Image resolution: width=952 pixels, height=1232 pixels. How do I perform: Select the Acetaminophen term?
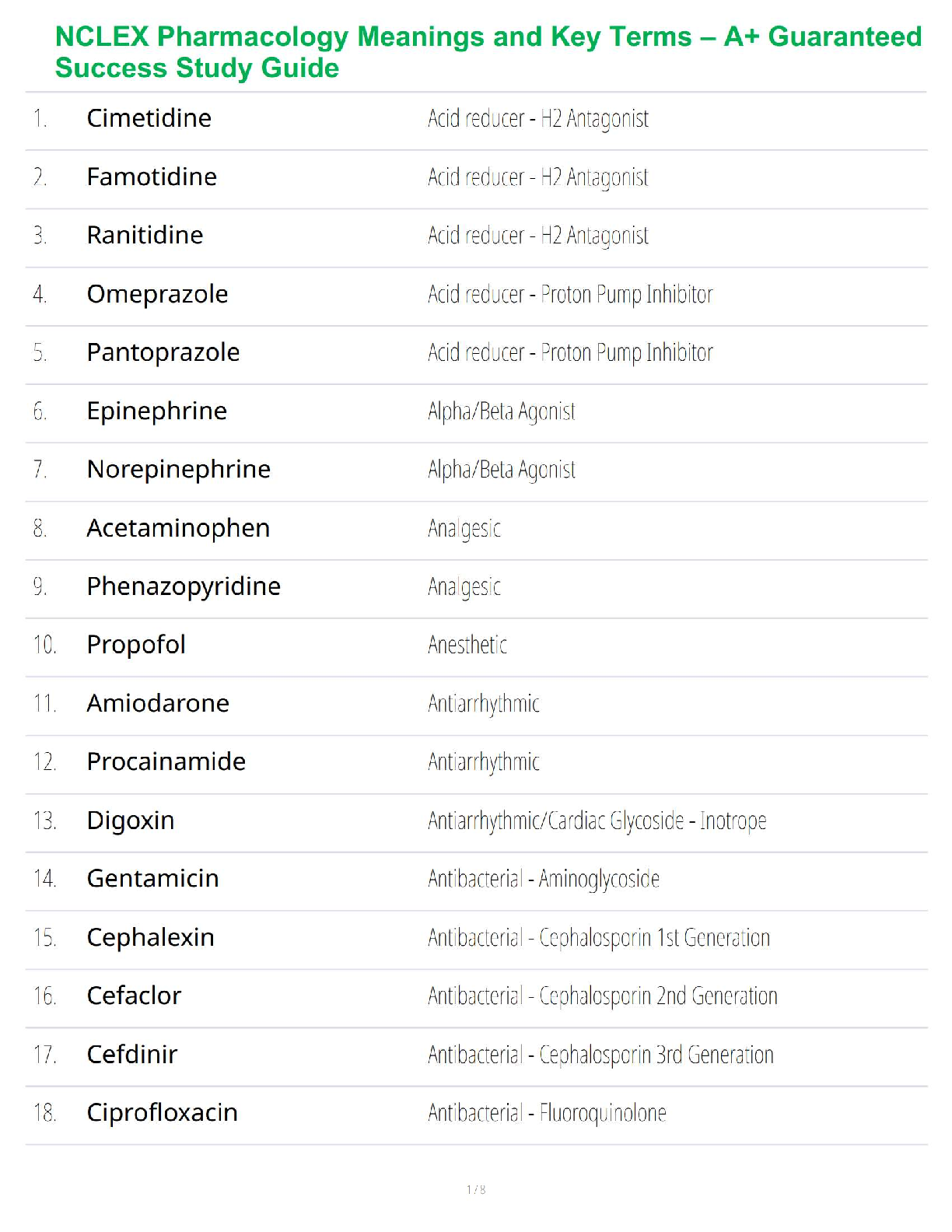(x=178, y=528)
